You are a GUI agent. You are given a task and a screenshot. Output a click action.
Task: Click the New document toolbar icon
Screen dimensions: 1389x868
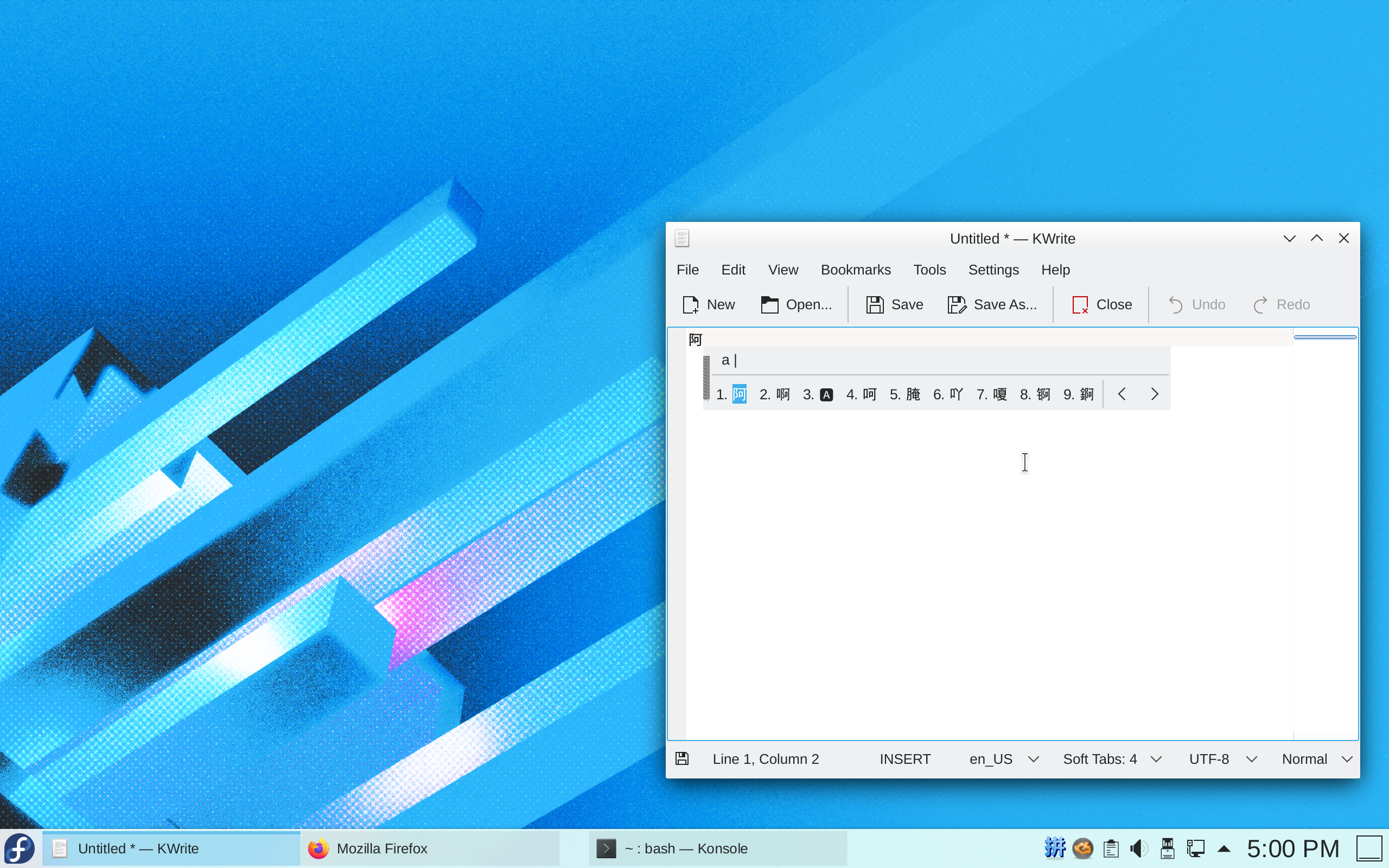(691, 305)
